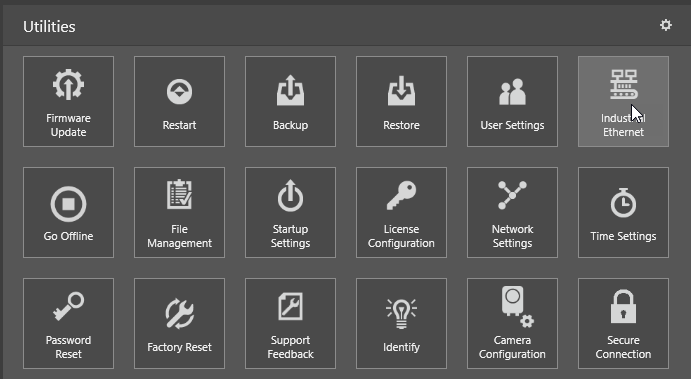The width and height of the screenshot is (691, 379).
Task: Click the Go Offline tile
Action: tap(68, 212)
